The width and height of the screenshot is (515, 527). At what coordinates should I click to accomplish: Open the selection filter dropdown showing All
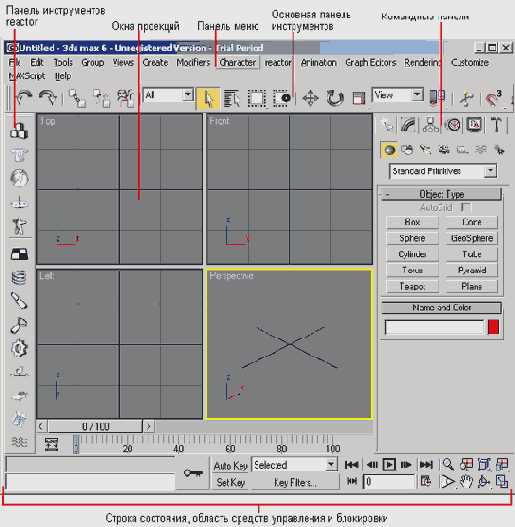click(x=168, y=95)
